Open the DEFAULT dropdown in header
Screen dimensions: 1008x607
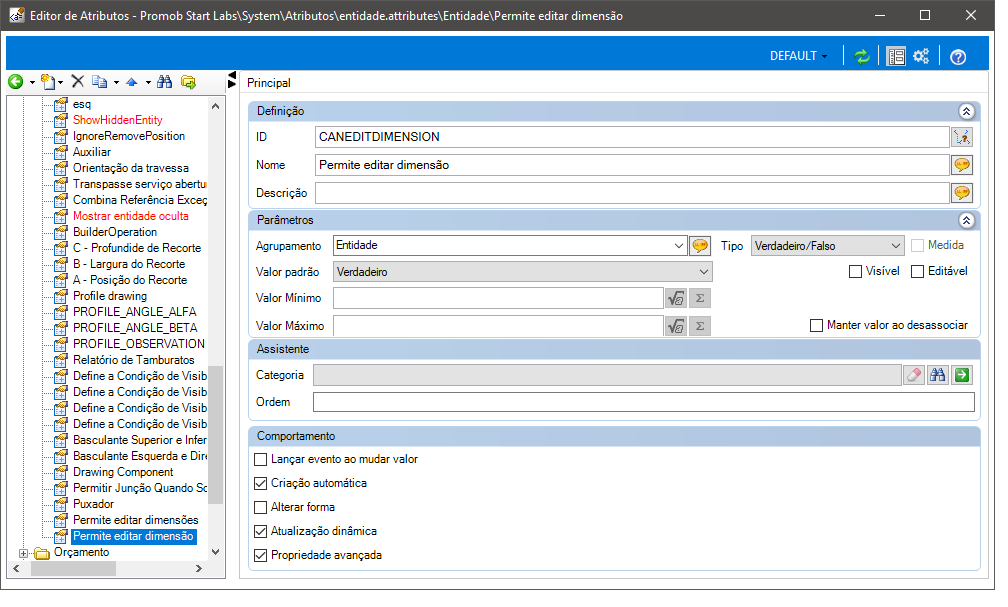[x=798, y=57]
